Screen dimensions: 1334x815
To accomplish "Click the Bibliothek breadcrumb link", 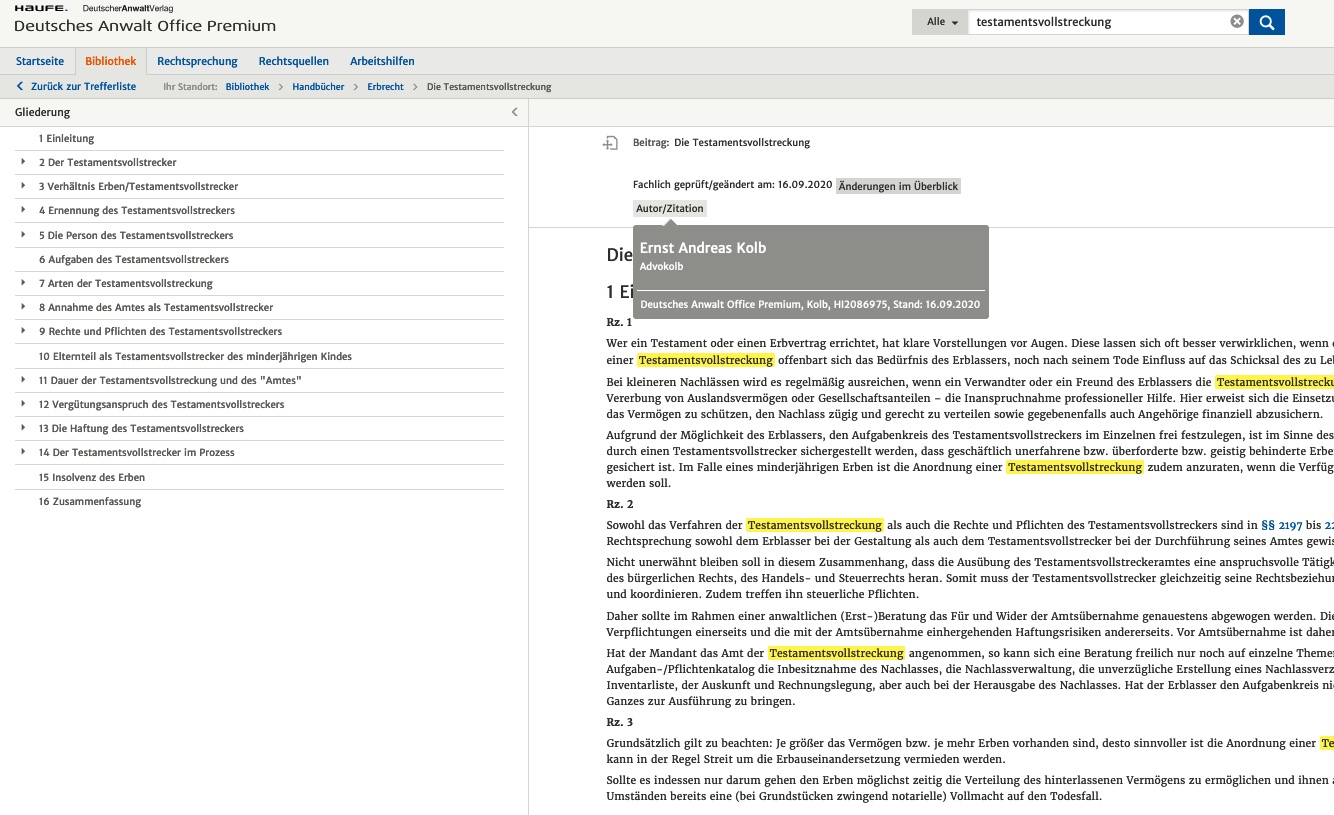I will click(x=247, y=87).
